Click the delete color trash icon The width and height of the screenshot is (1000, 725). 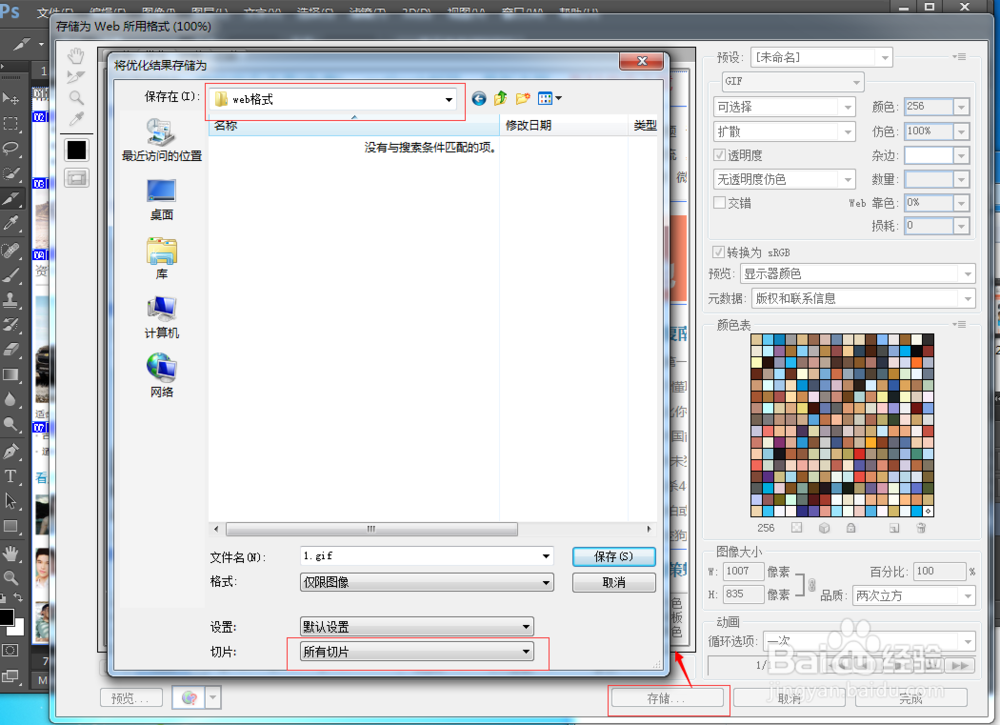point(921,527)
